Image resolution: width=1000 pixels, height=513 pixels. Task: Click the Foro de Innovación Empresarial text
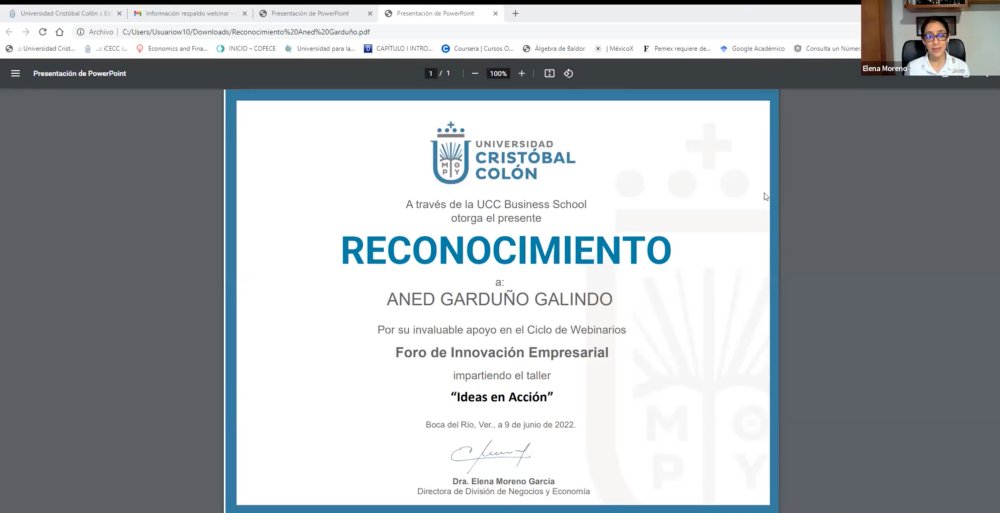click(x=502, y=352)
